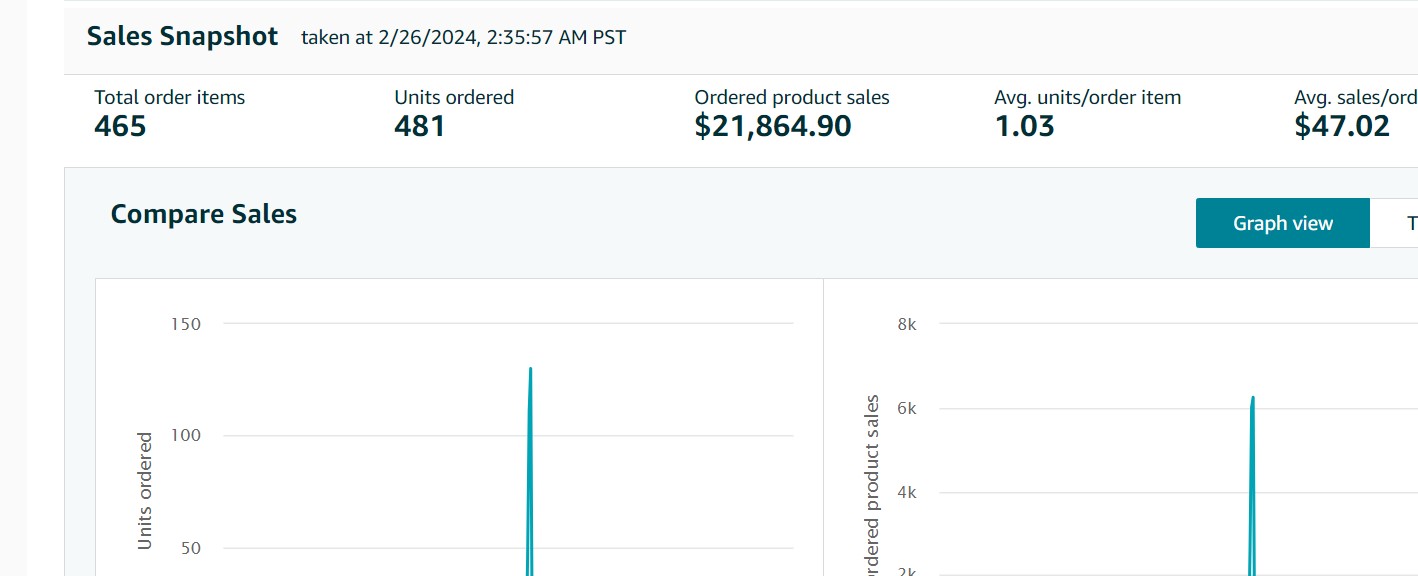Image resolution: width=1418 pixels, height=576 pixels.
Task: Click the 150 label on units axis
Action: tap(186, 324)
